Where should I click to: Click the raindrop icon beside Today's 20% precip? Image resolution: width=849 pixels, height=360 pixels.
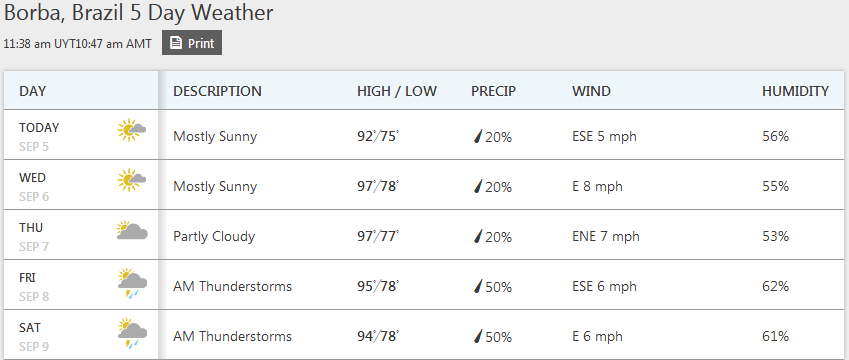point(478,136)
